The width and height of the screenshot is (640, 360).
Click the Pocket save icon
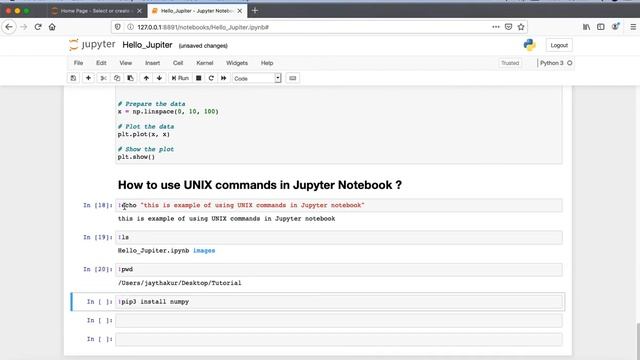tap(509, 27)
